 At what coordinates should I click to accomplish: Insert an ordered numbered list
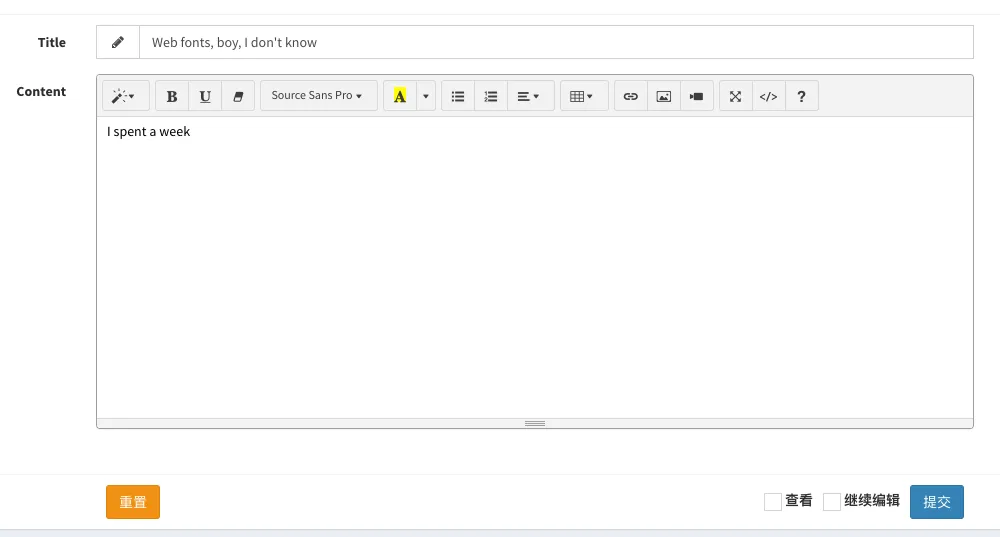(x=491, y=96)
